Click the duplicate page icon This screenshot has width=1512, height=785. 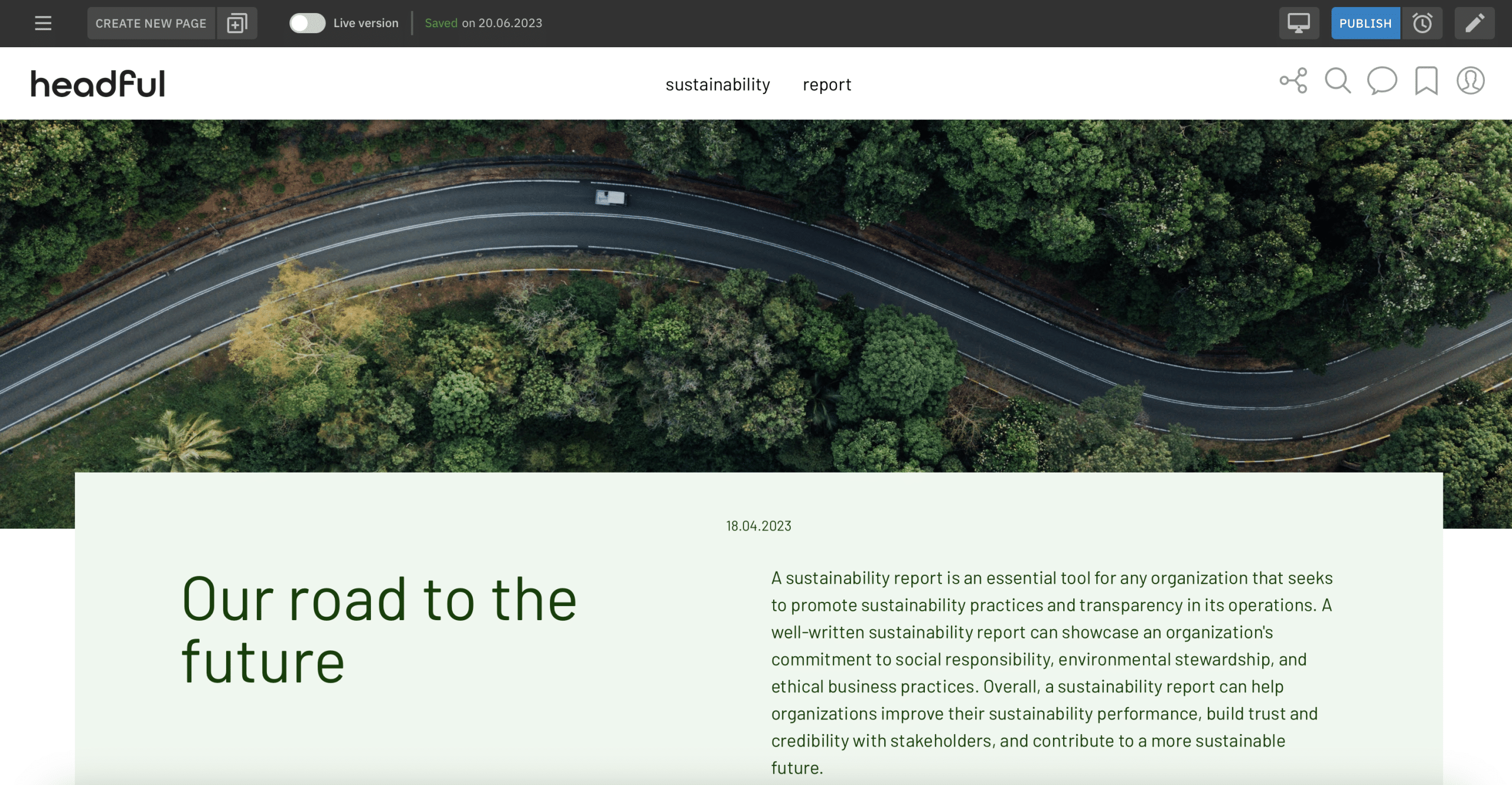point(237,23)
